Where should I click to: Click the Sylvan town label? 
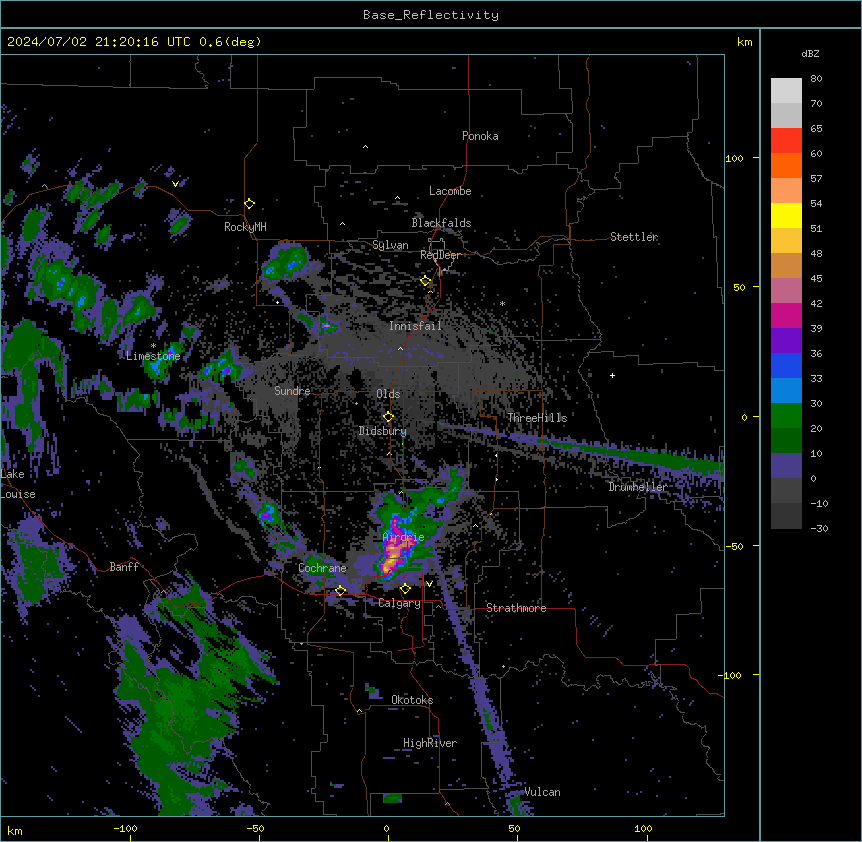(390, 245)
